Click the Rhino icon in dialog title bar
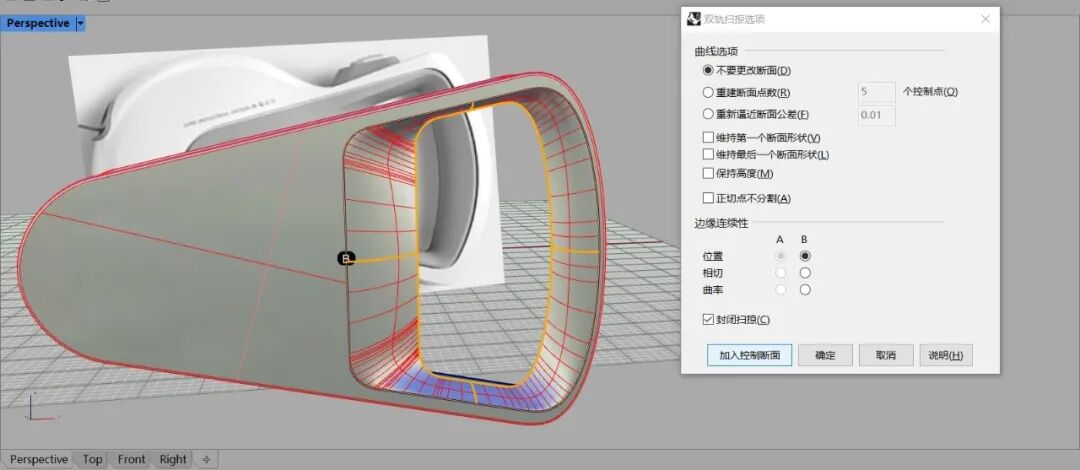Image resolution: width=1080 pixels, height=470 pixels. 694,19
